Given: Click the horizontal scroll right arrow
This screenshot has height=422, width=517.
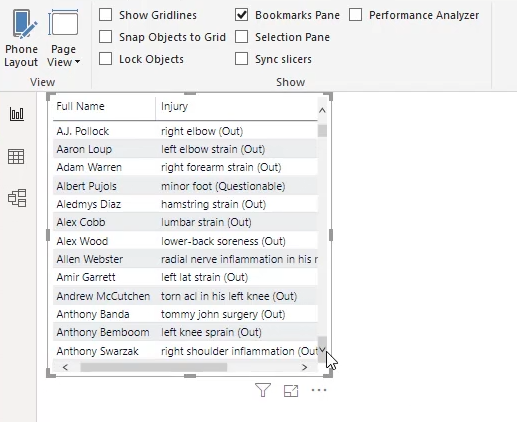Looking at the screenshot, I should pos(304,367).
